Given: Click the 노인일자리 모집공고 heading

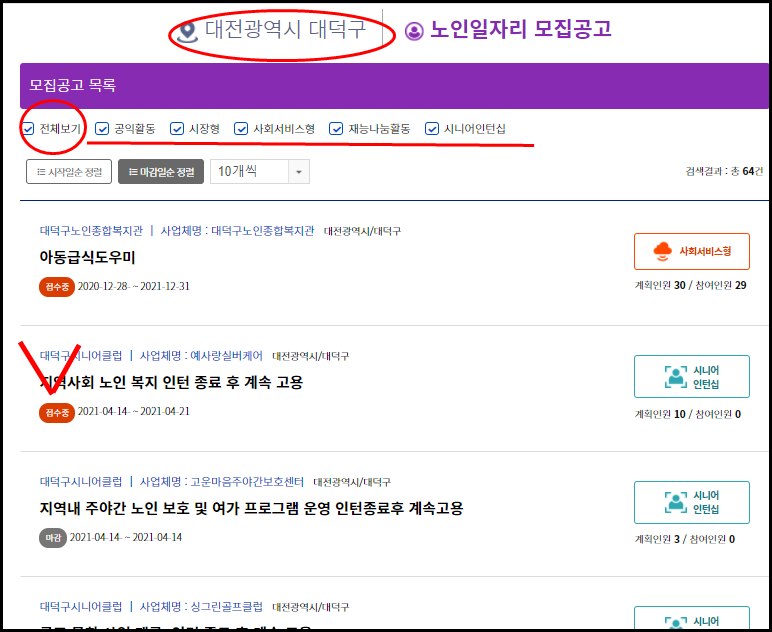Looking at the screenshot, I should (520, 29).
